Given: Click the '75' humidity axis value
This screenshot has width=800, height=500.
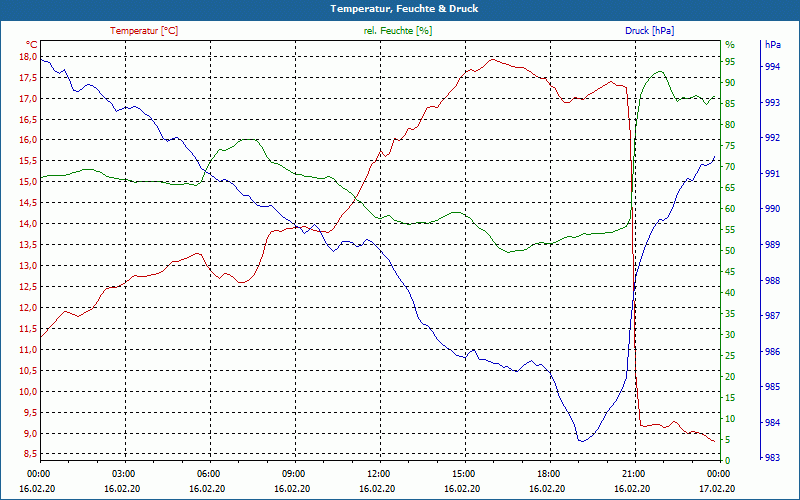Looking at the screenshot, I should [x=730, y=145].
